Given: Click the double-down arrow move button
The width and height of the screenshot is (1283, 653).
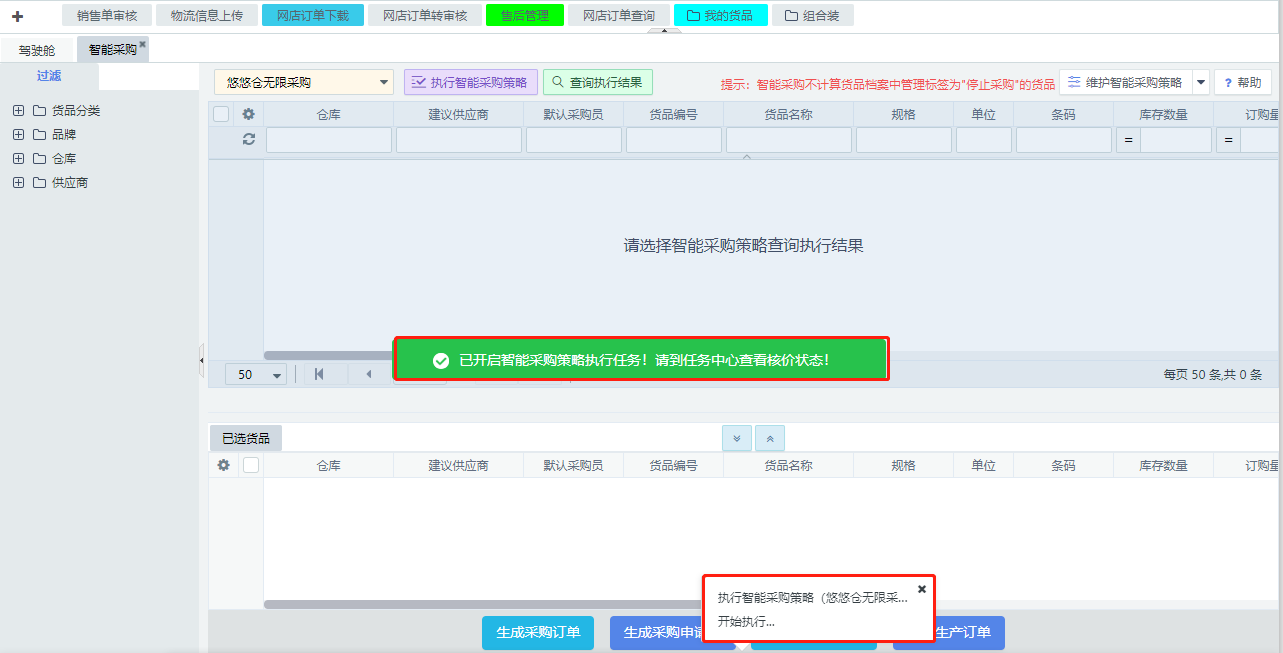Looking at the screenshot, I should coord(737,438).
